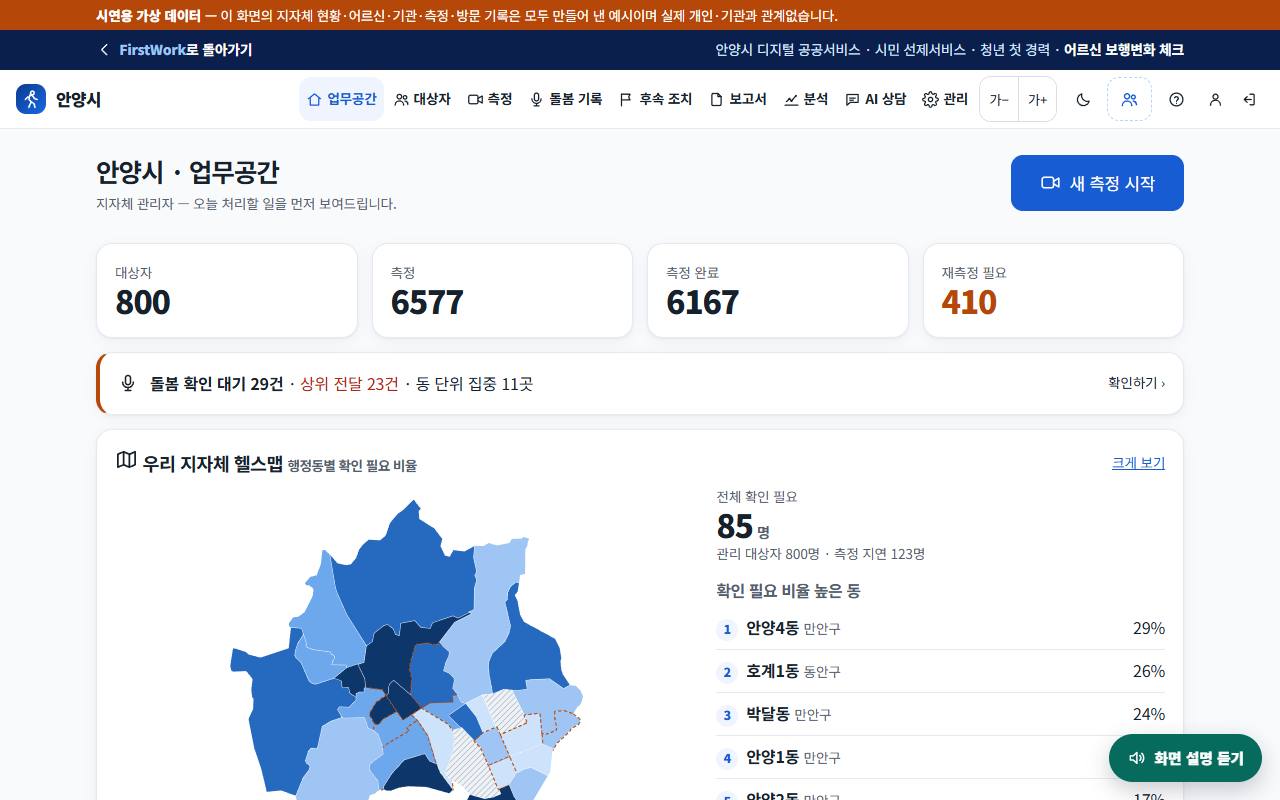Click the 안양시 walking-person logo icon
This screenshot has width=1280, height=800.
click(x=31, y=99)
